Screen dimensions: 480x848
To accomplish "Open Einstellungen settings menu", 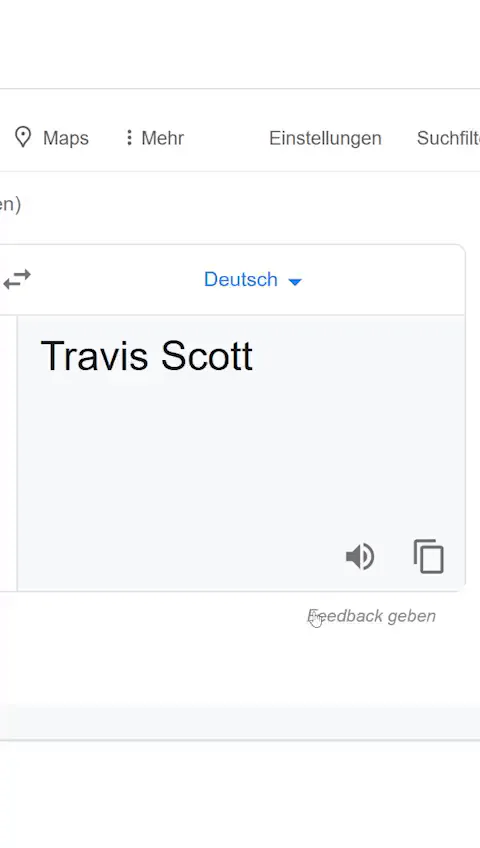I will [x=325, y=138].
